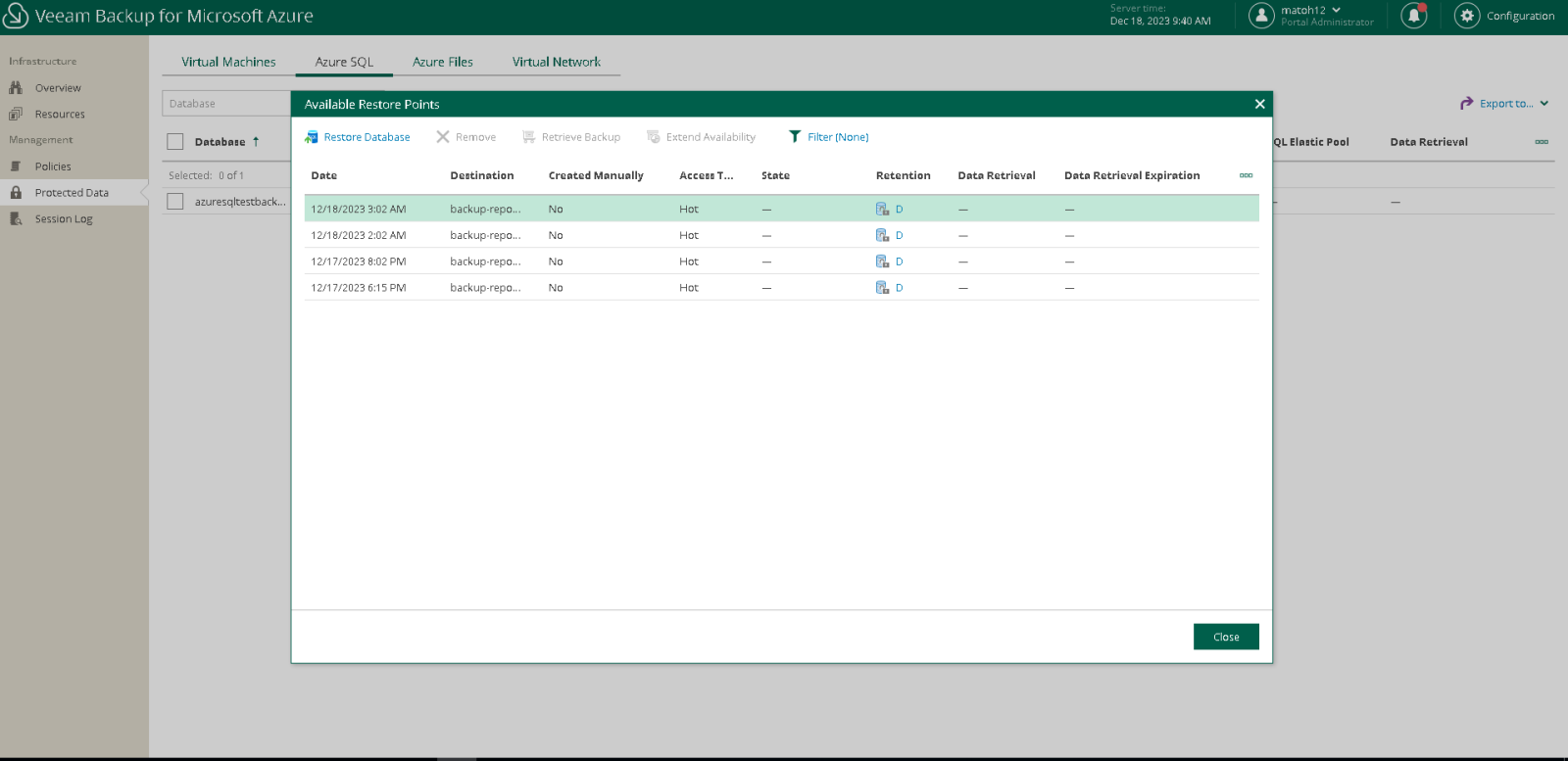Click the Database sort arrow icon
This screenshot has width=1568, height=761.
coord(256,142)
